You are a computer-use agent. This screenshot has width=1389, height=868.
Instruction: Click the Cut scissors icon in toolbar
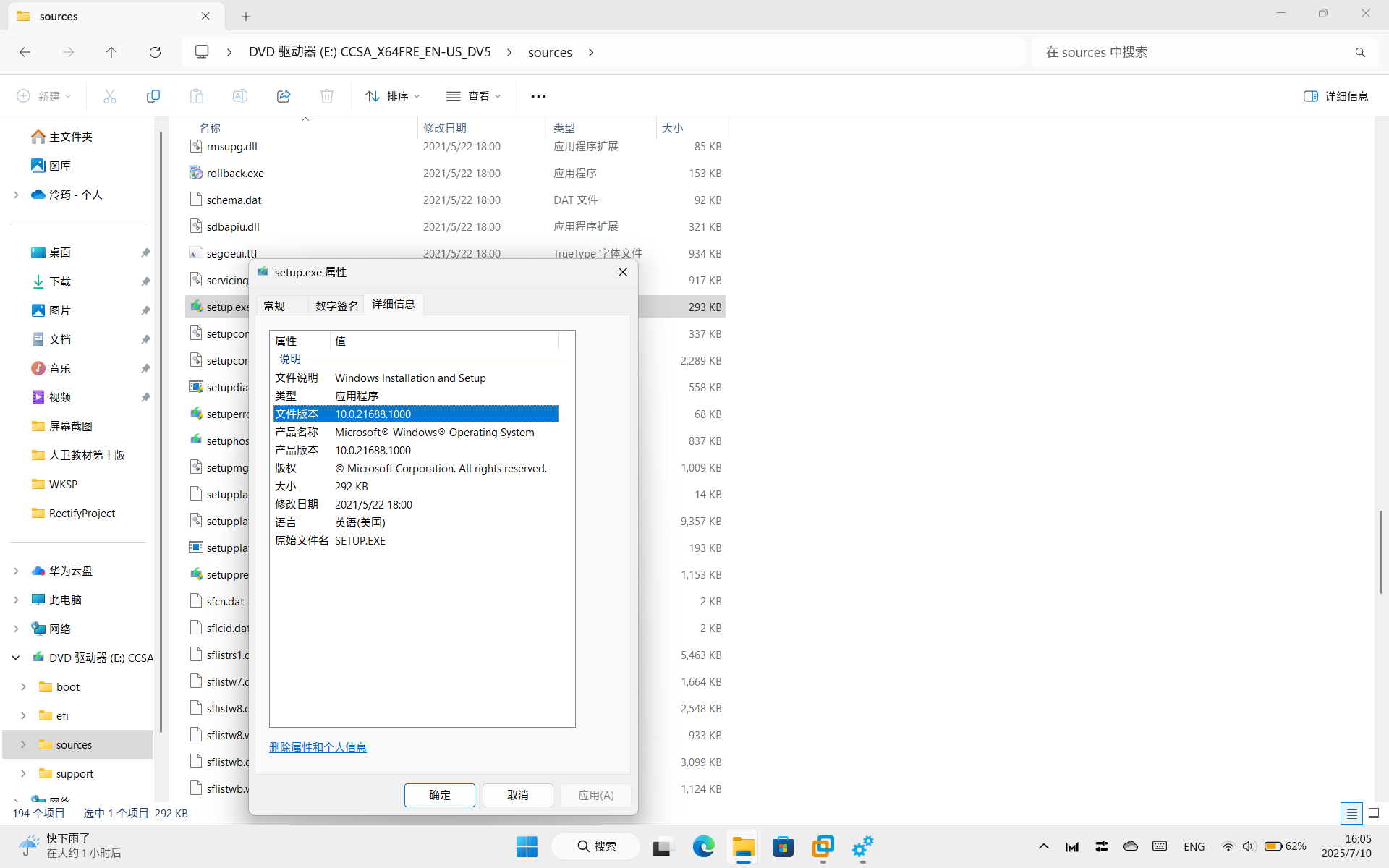click(x=110, y=96)
